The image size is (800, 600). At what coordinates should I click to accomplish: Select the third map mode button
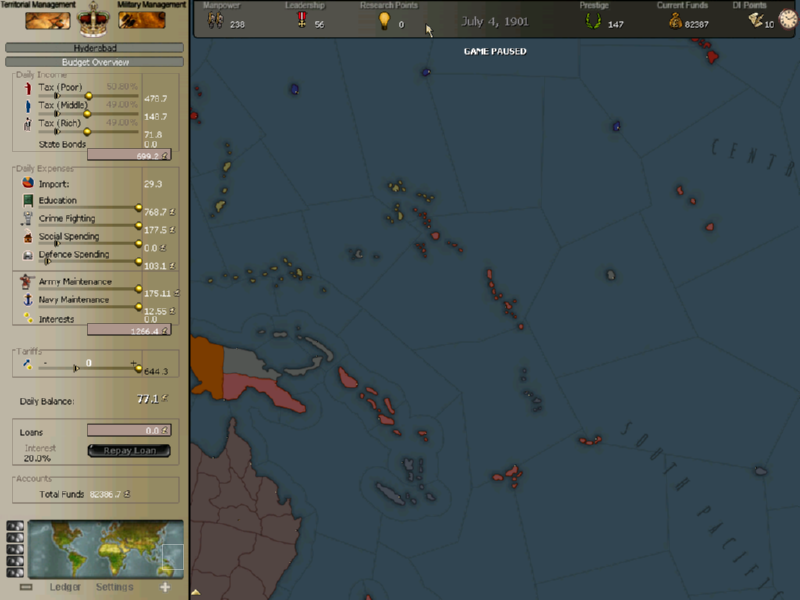click(15, 549)
